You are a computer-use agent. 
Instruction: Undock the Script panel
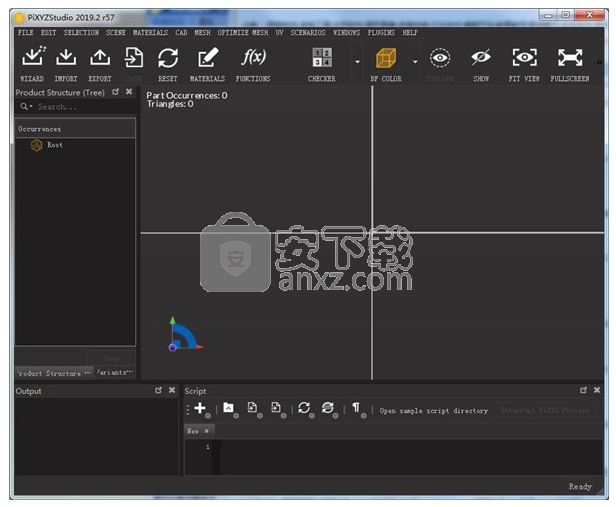tap(583, 390)
